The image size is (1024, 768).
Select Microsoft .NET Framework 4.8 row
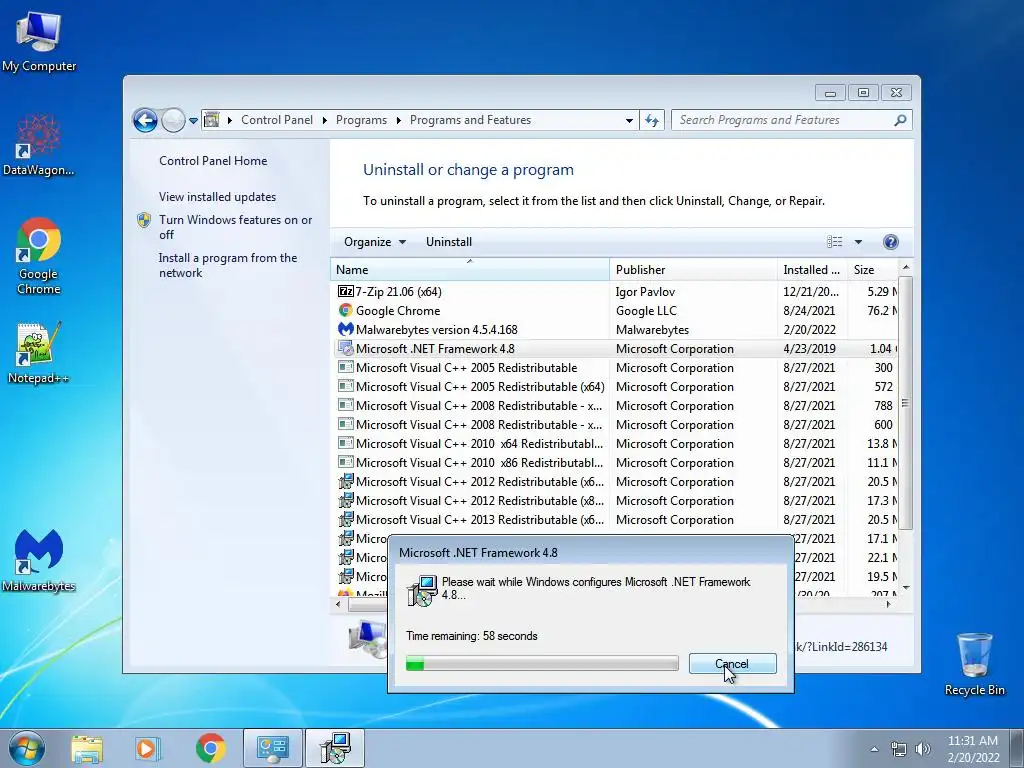point(615,349)
